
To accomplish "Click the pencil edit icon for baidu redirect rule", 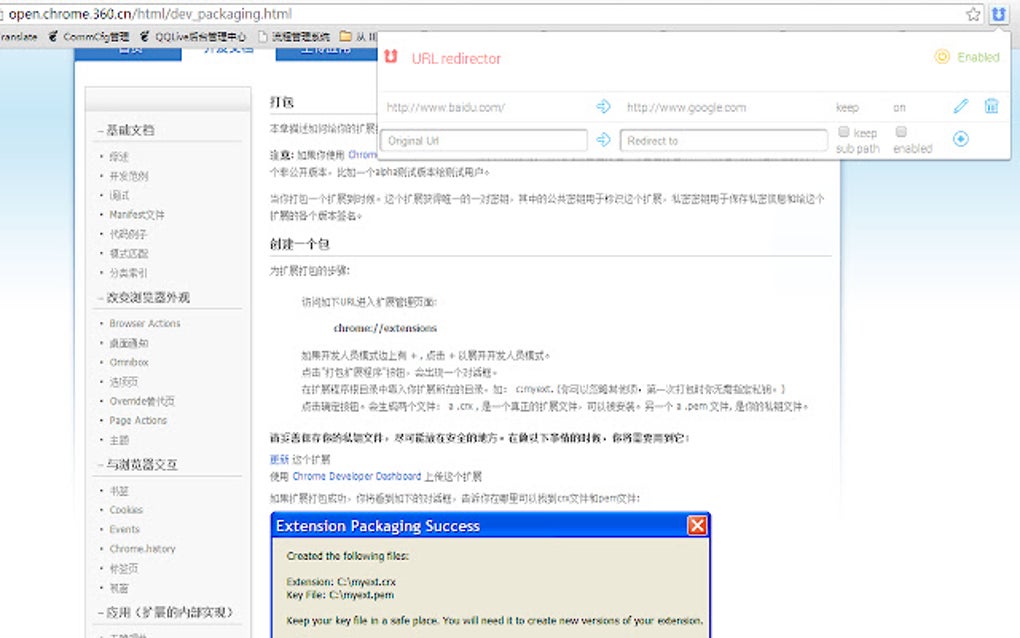I will click(960, 107).
